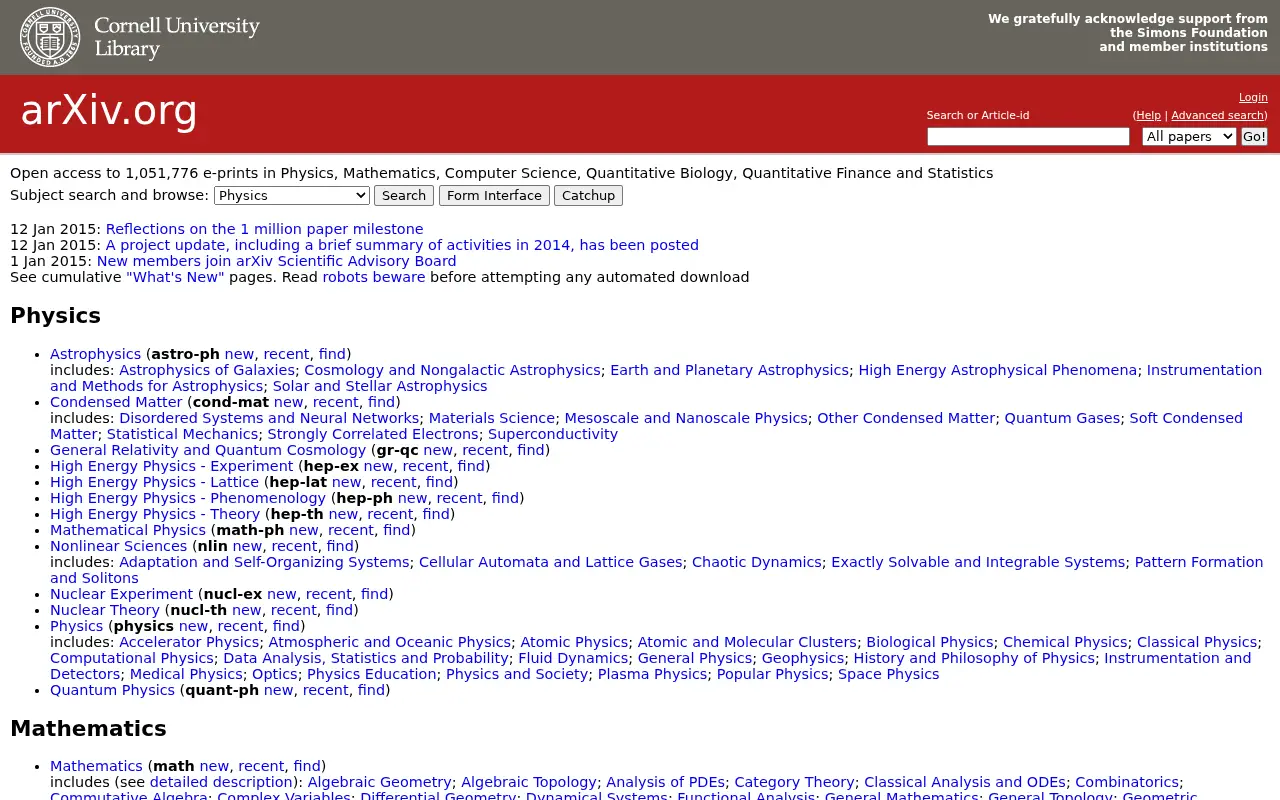The width and height of the screenshot is (1280, 800).
Task: Open High Energy Physics - Phenomenology
Action: 188,498
